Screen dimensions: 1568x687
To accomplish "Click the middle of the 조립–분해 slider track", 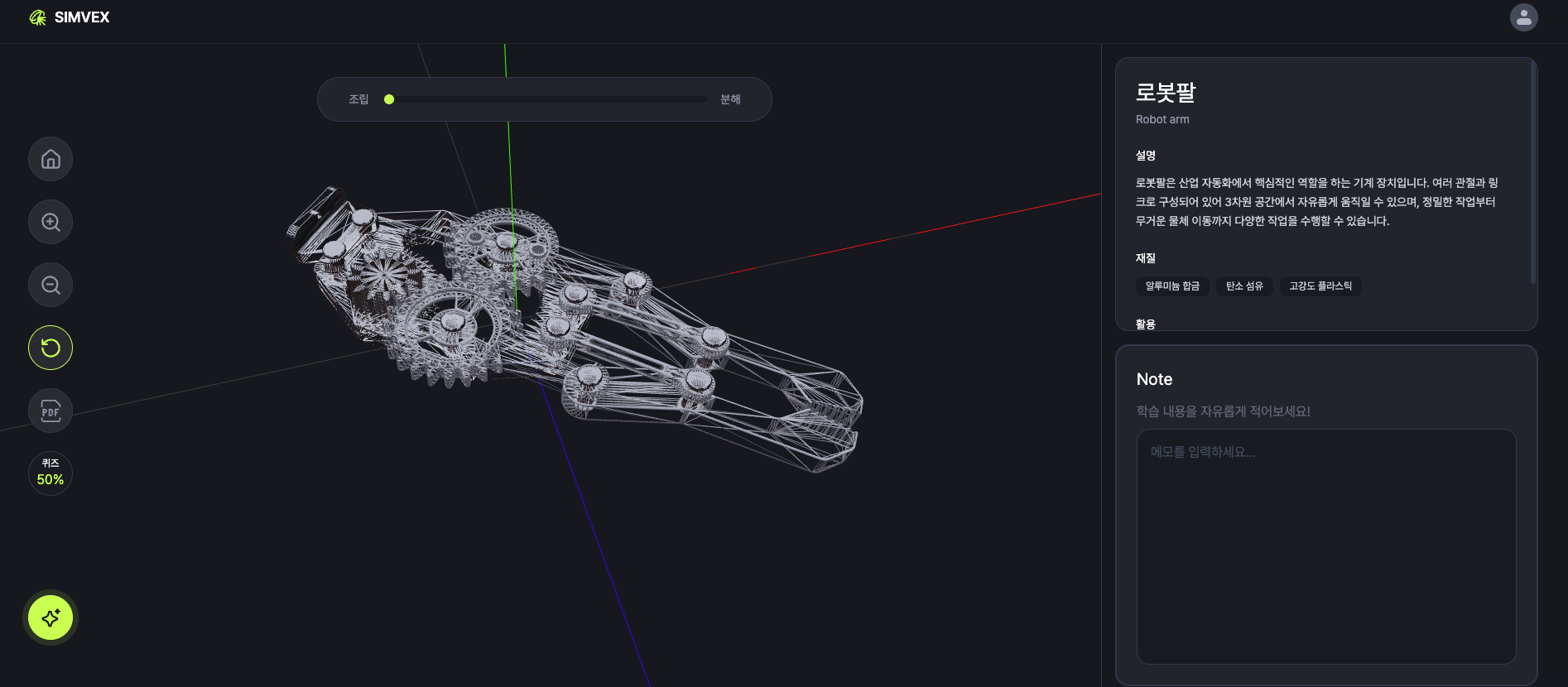I will [547, 99].
